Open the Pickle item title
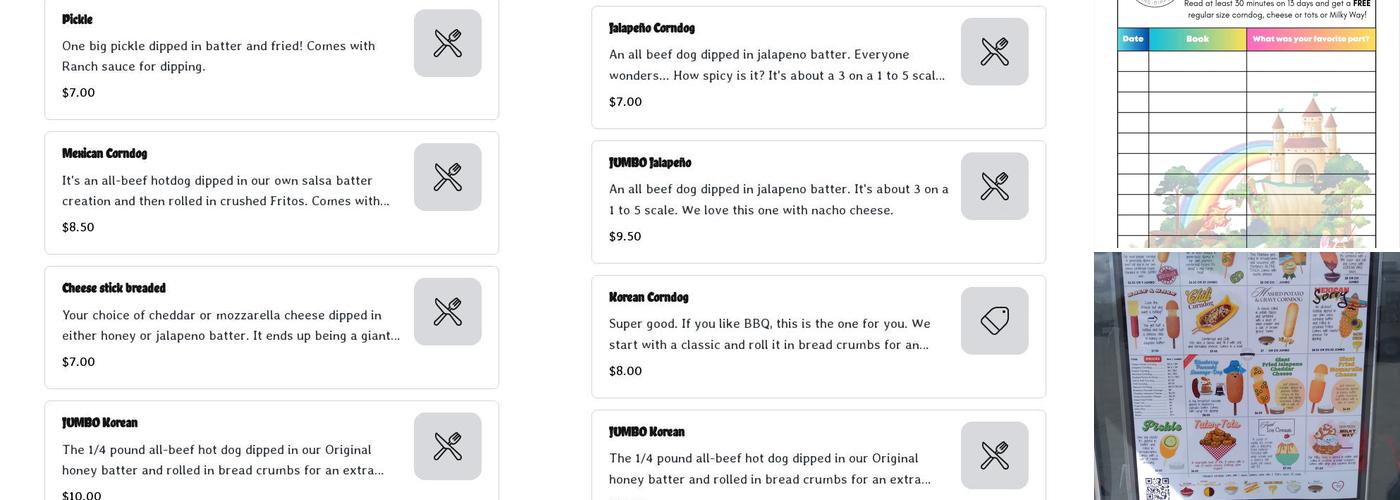 click(77, 19)
